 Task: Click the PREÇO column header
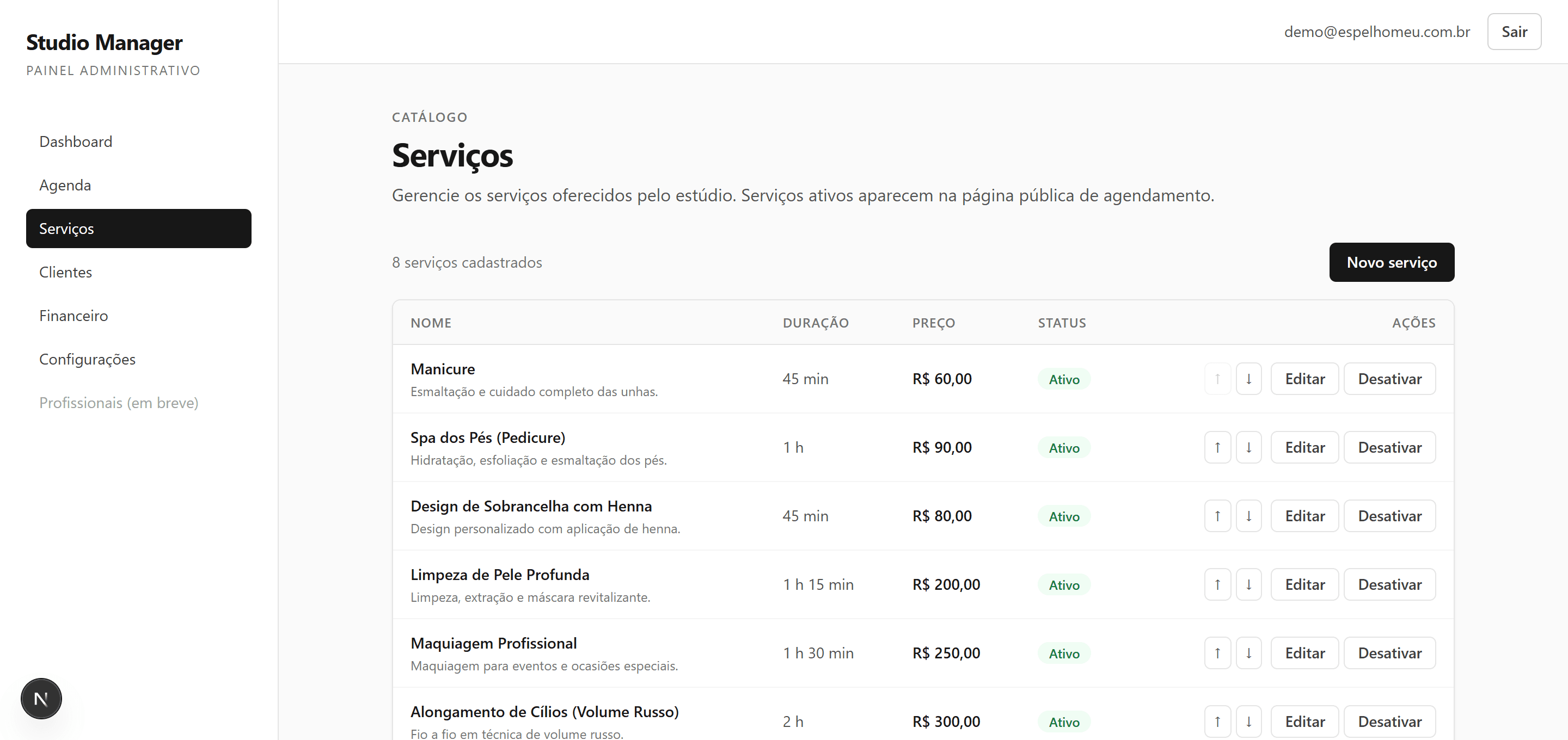934,323
